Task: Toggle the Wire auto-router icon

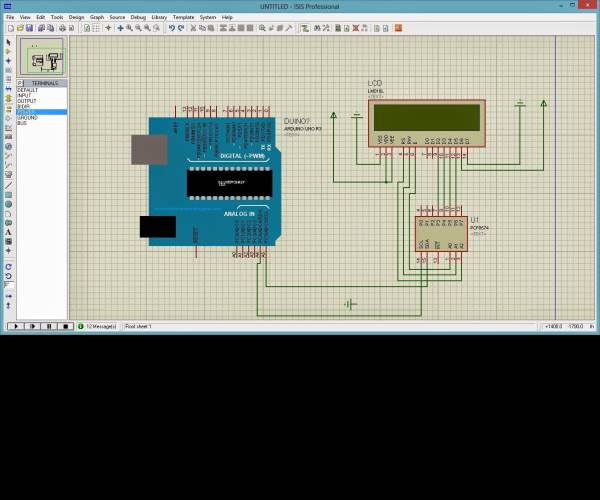Action: [305, 28]
